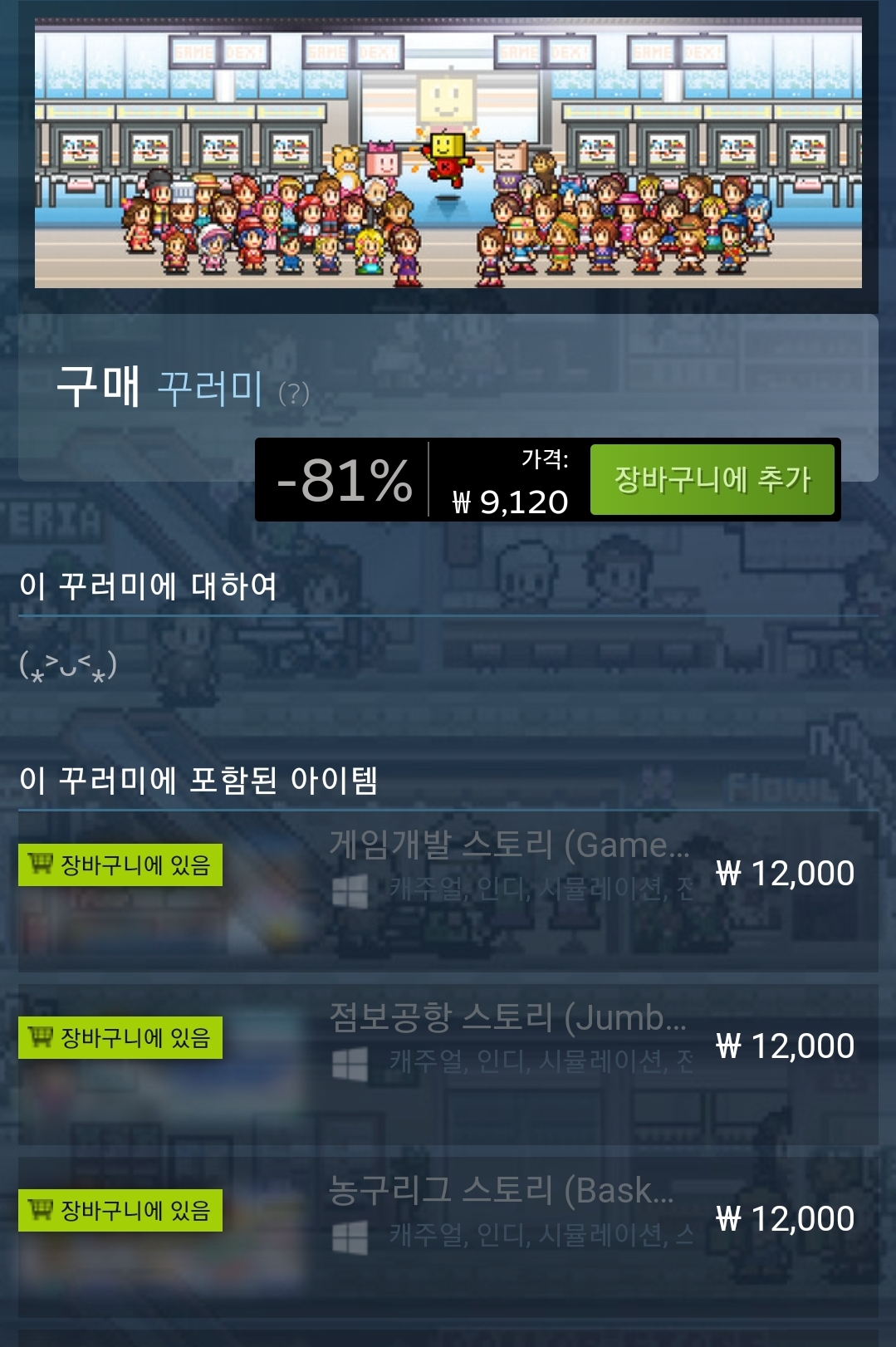Image resolution: width=896 pixels, height=1347 pixels.
Task: Add the bundle to cart with 장바구니에 추가
Action: [712, 479]
